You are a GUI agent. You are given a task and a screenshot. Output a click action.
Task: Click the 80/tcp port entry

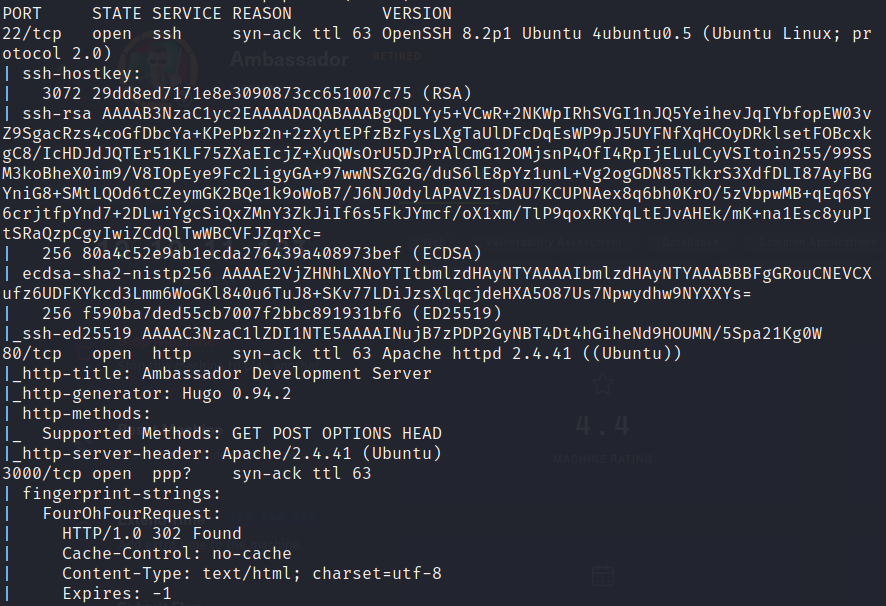click(32, 354)
